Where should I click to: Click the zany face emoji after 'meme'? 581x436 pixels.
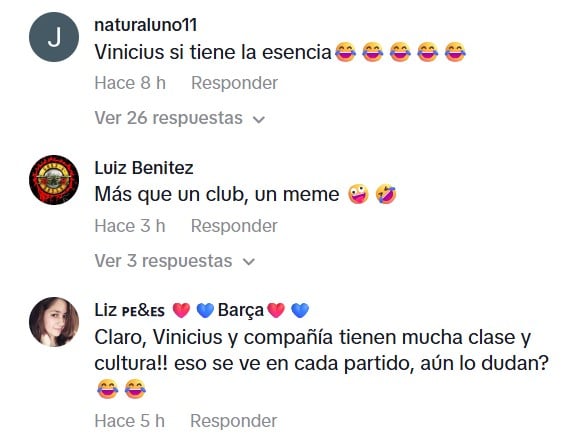click(x=358, y=194)
